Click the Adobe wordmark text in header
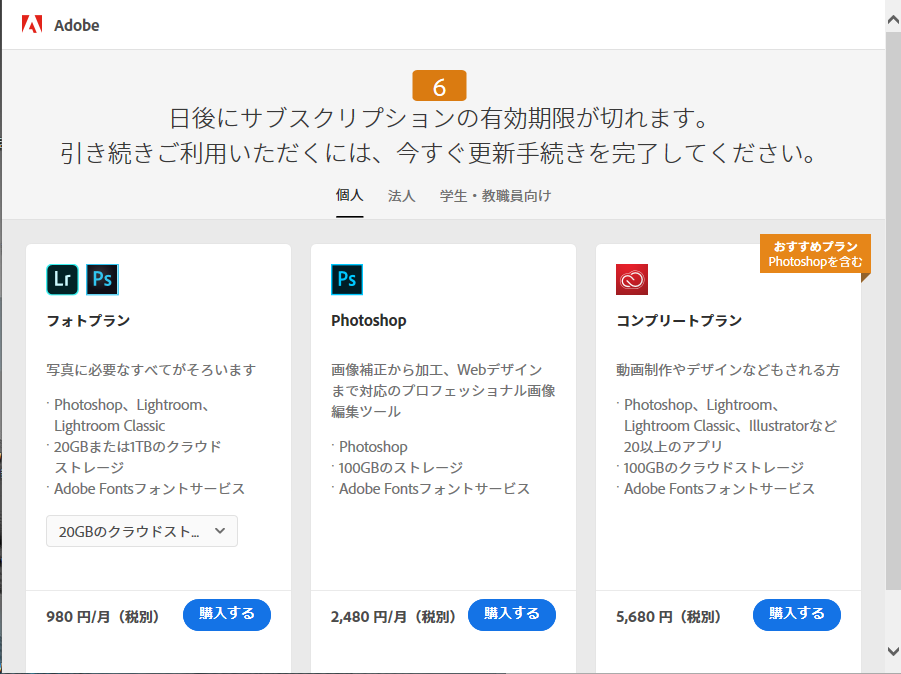This screenshot has height=674, width=901. pyautogui.click(x=76, y=25)
